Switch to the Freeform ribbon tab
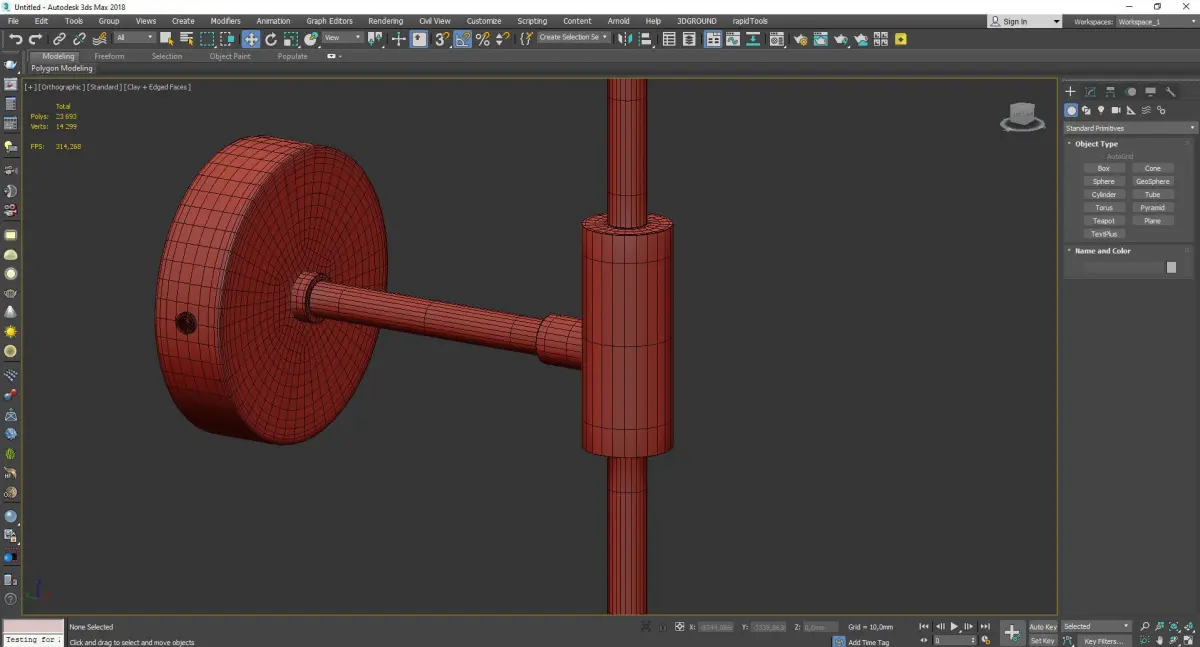 coord(109,56)
